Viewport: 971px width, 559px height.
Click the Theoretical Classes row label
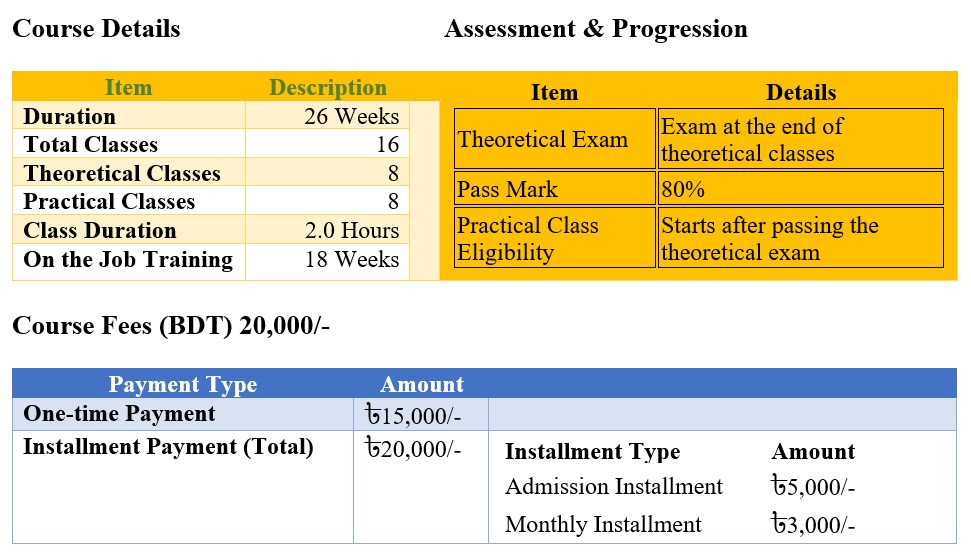(x=122, y=174)
